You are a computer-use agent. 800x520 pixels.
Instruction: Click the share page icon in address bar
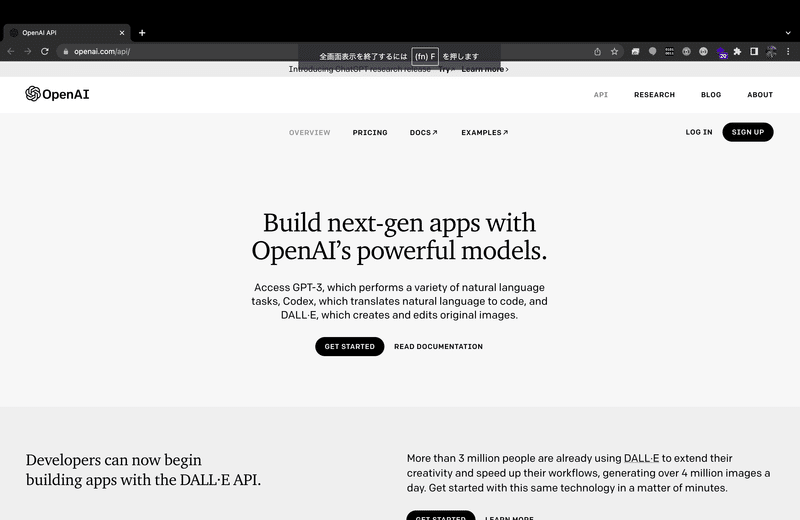point(597,52)
